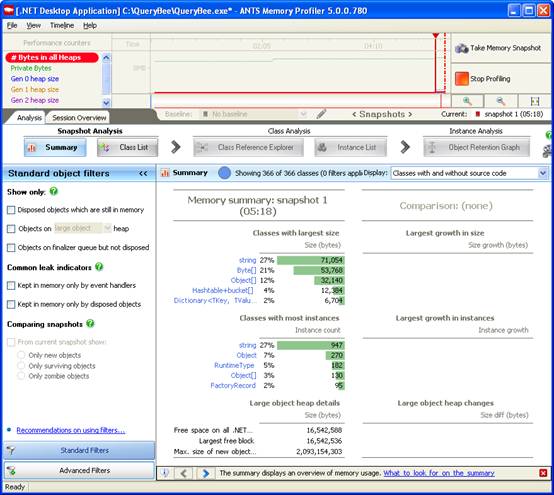Image resolution: width=554 pixels, height=495 pixels.
Task: Select Only new objects radio button
Action: pyautogui.click(x=21, y=355)
